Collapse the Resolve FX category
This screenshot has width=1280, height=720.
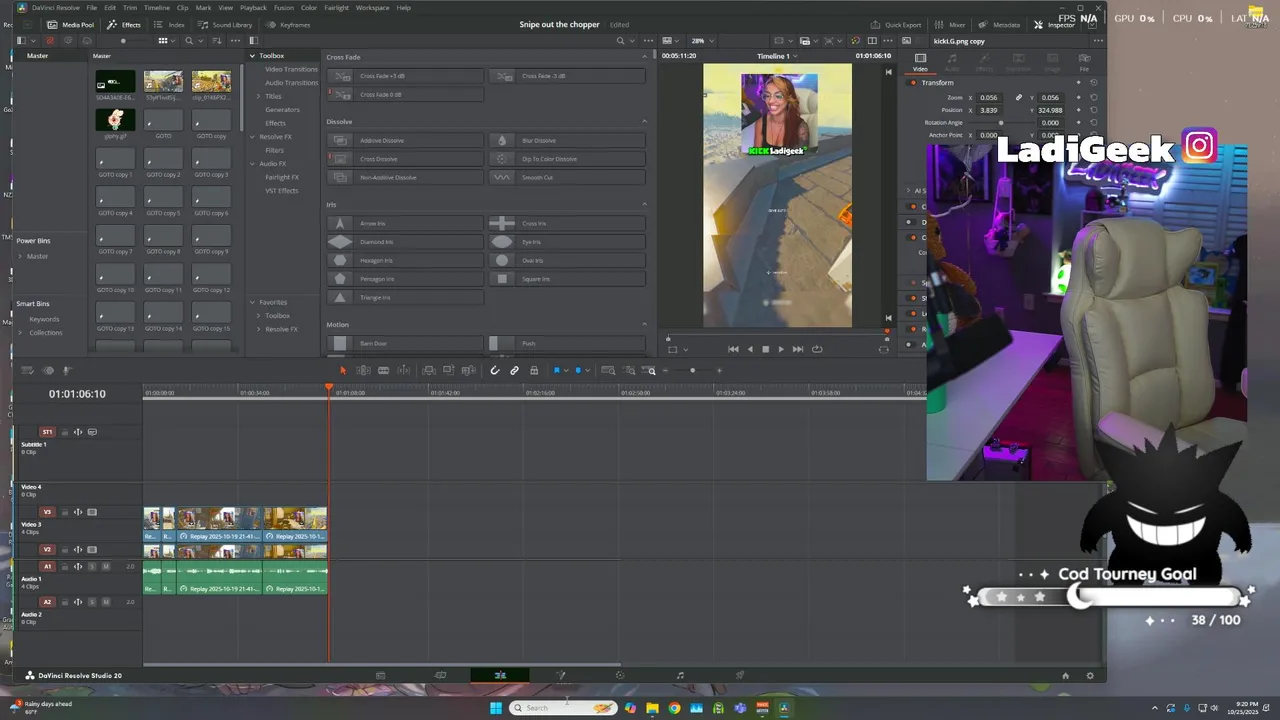click(252, 137)
